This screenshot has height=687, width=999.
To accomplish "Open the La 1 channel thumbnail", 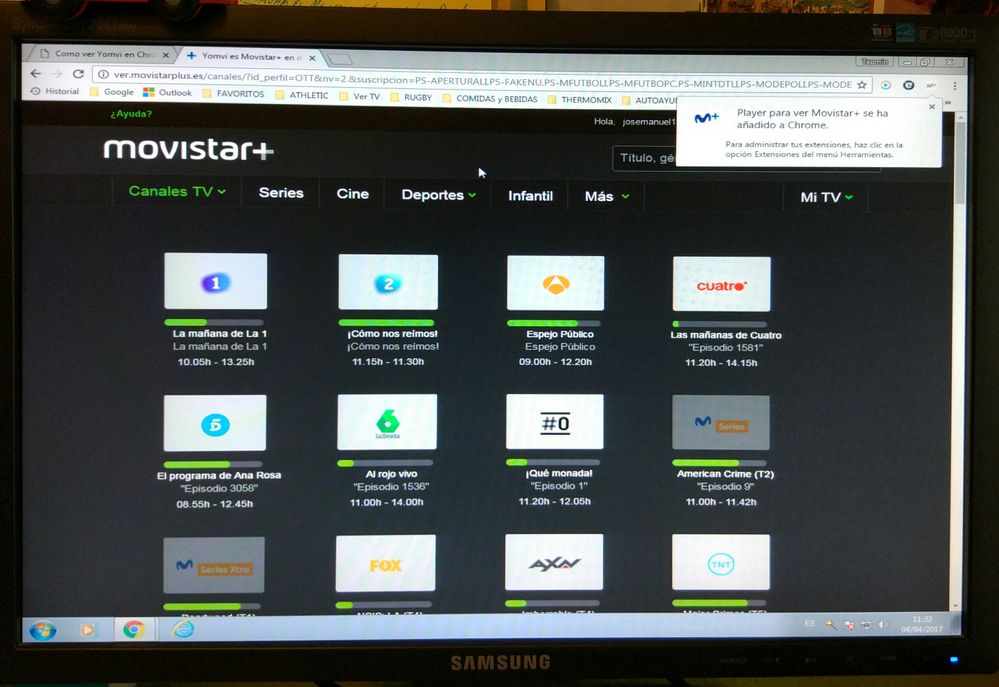I will tap(215, 281).
